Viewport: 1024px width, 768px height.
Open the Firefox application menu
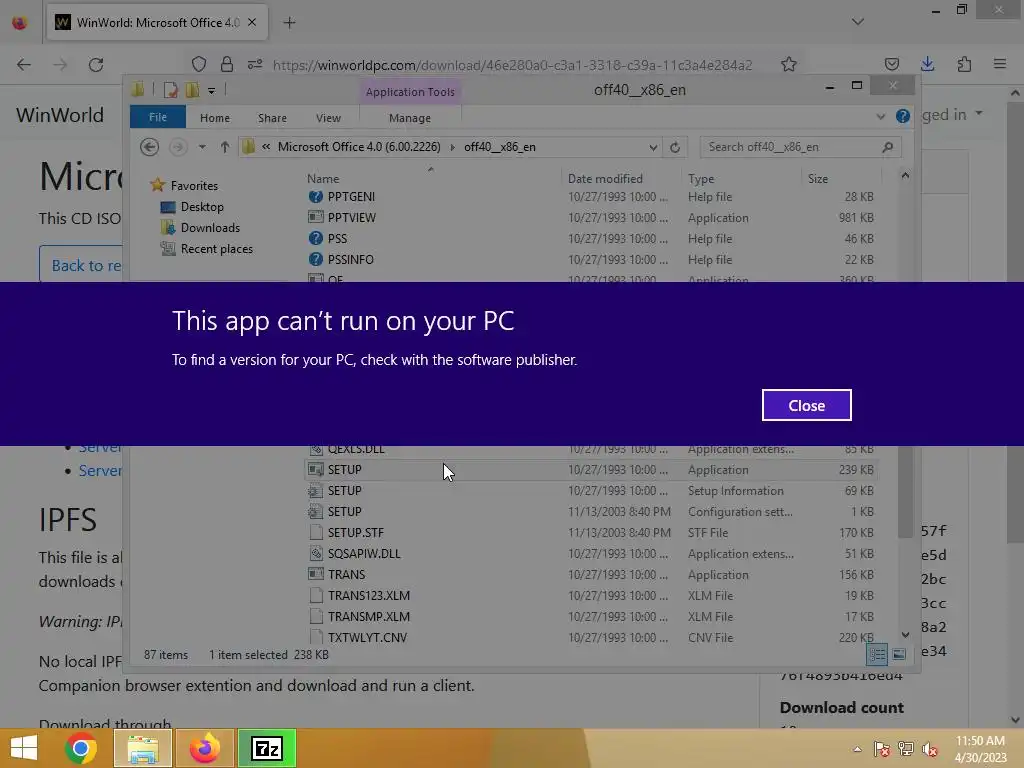tap(1000, 64)
